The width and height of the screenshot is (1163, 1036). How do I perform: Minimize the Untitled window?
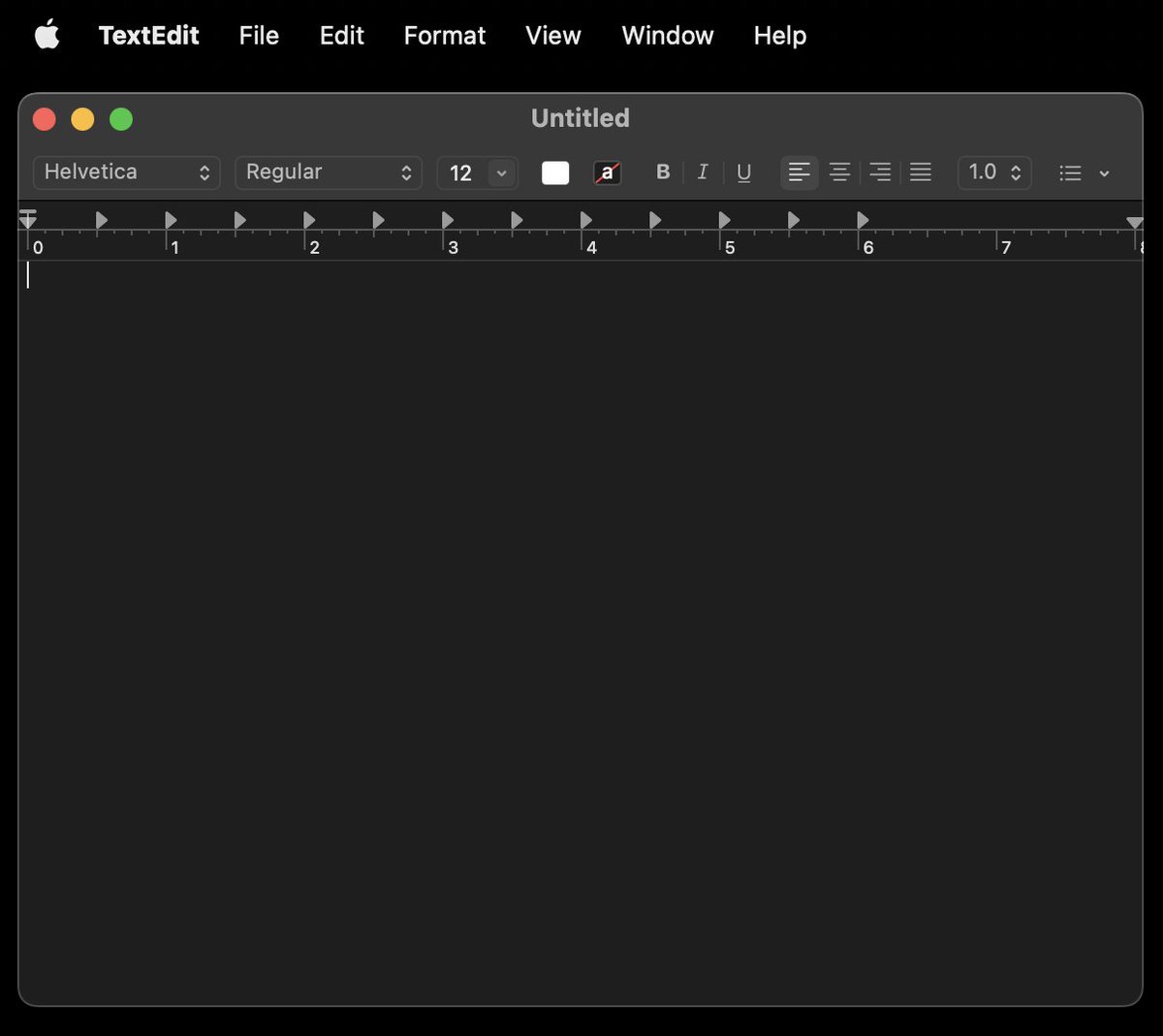82,119
